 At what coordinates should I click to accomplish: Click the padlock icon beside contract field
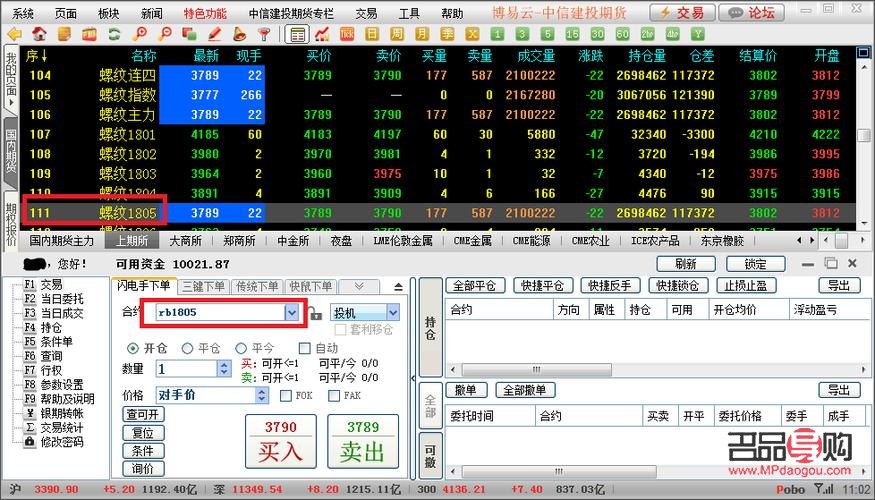[316, 314]
